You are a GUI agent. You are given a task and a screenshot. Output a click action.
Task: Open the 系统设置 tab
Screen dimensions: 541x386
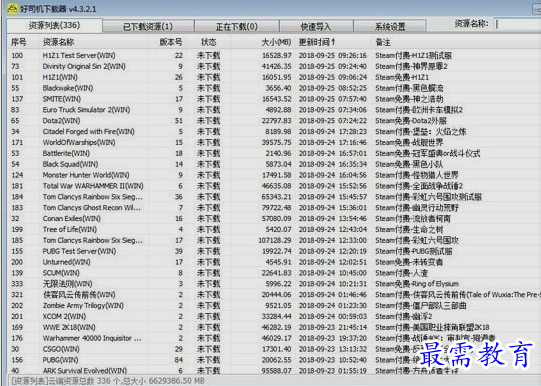[390, 27]
